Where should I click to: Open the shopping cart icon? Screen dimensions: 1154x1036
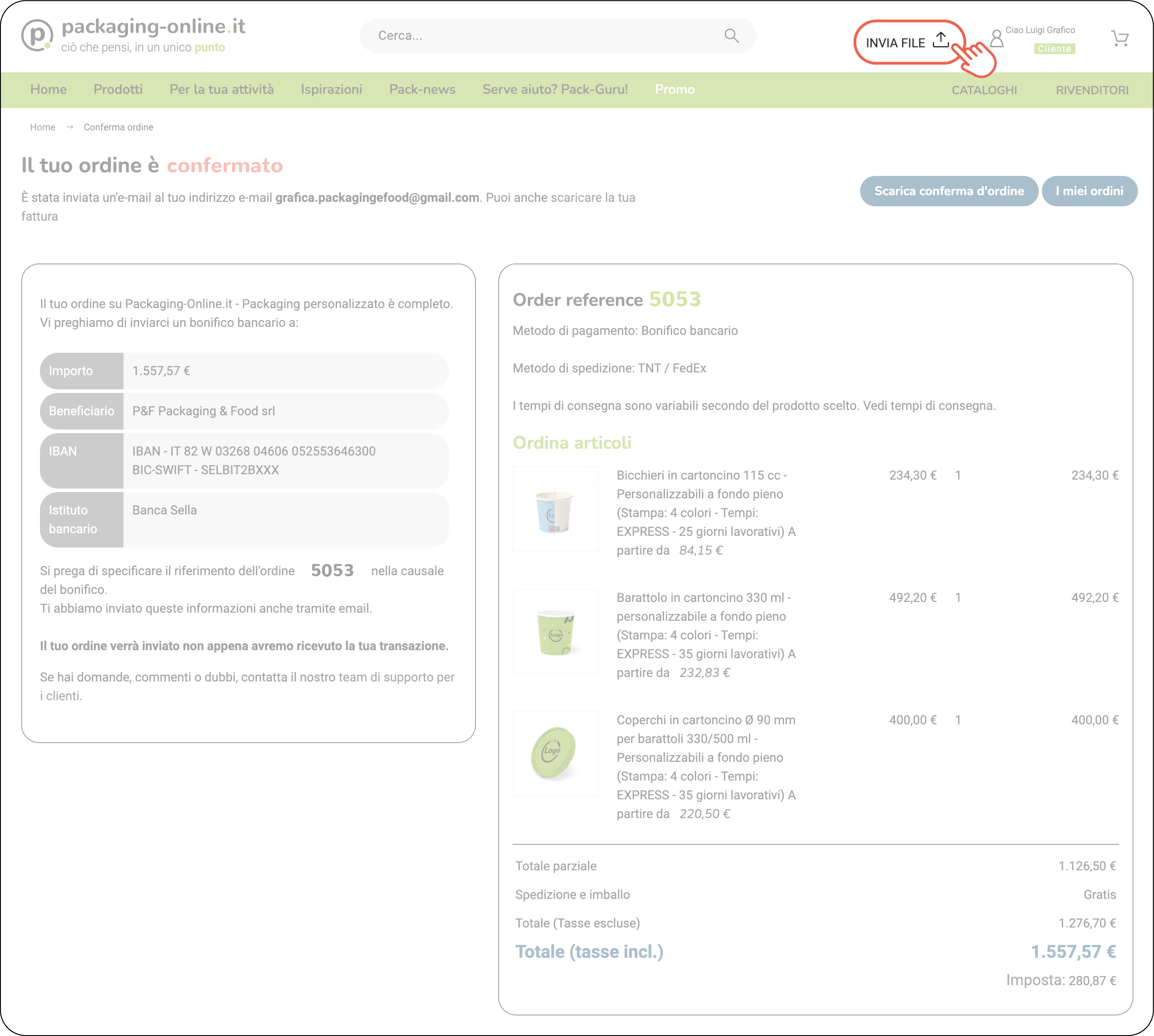pyautogui.click(x=1119, y=38)
